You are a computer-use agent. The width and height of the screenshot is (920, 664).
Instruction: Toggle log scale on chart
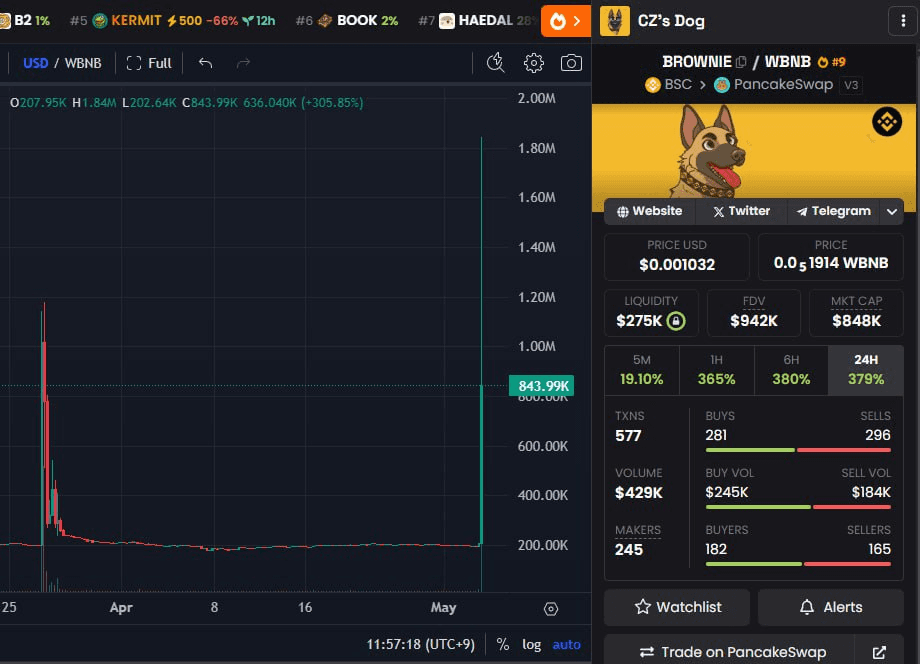click(x=532, y=644)
